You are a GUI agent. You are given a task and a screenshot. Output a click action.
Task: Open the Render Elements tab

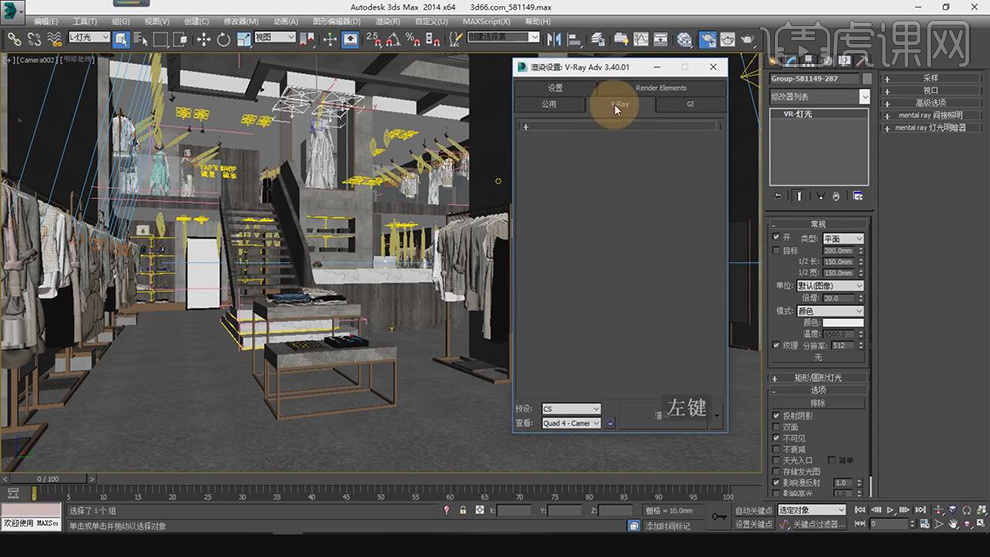tap(661, 88)
